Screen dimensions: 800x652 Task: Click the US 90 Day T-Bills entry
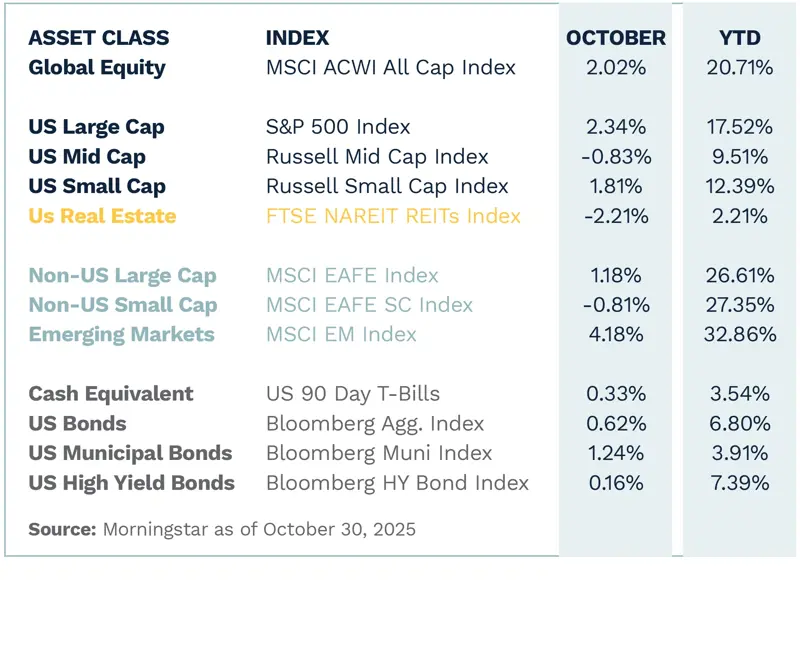point(352,394)
